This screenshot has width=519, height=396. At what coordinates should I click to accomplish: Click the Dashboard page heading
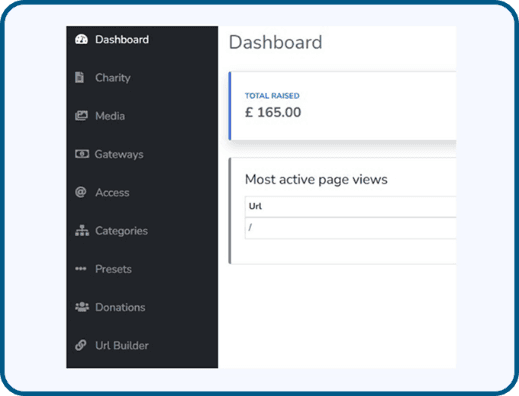(275, 42)
